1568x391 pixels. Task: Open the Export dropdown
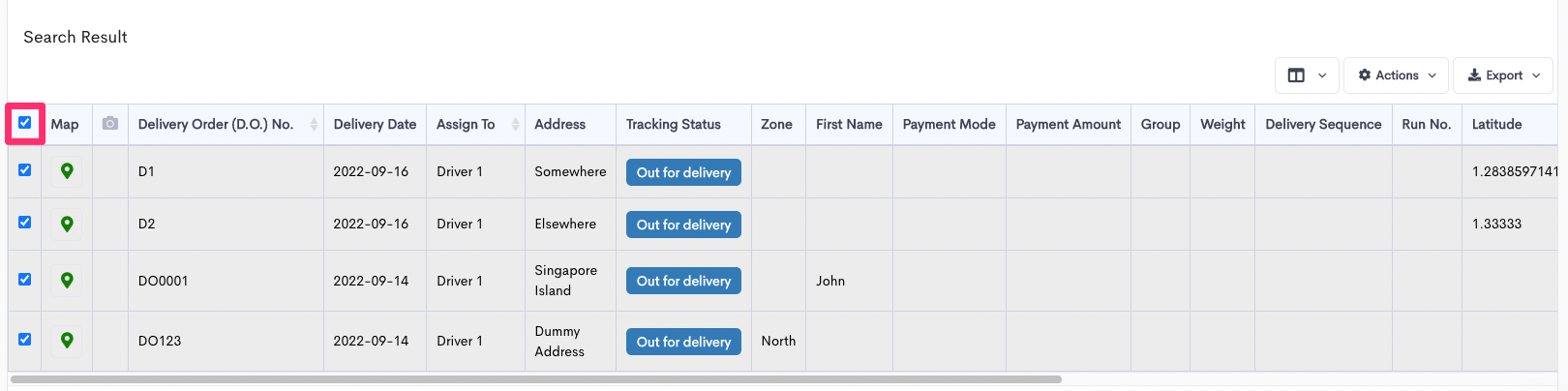point(1503,75)
